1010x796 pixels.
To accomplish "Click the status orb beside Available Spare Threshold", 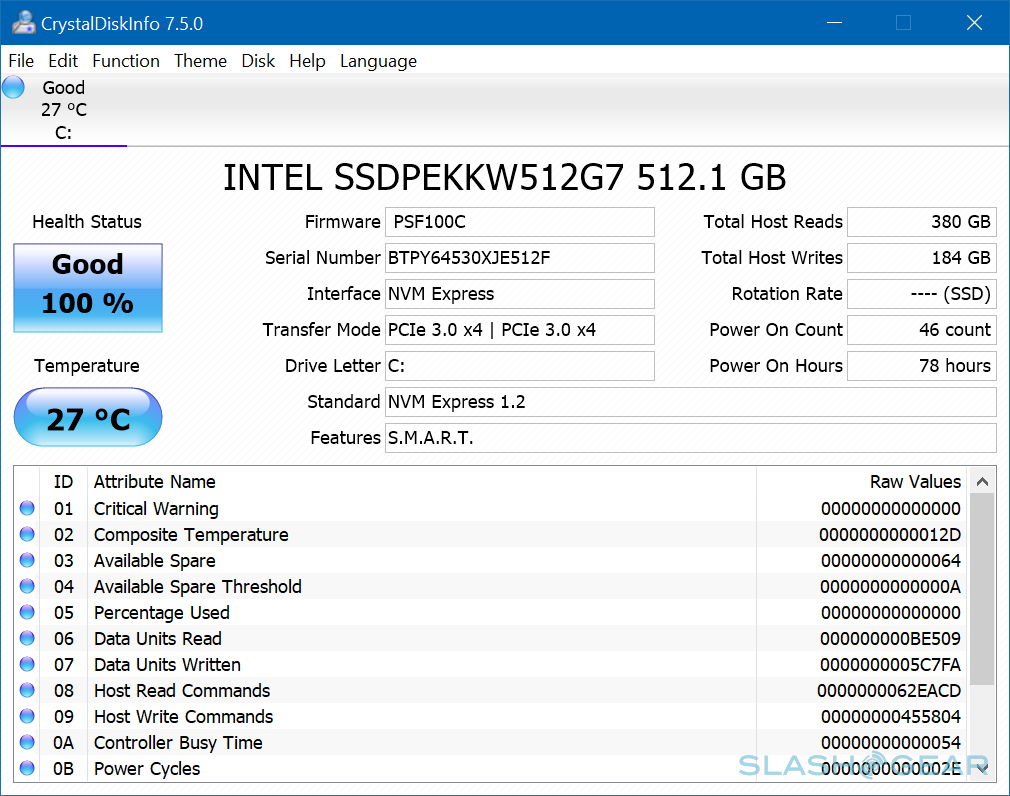I will tap(27, 587).
